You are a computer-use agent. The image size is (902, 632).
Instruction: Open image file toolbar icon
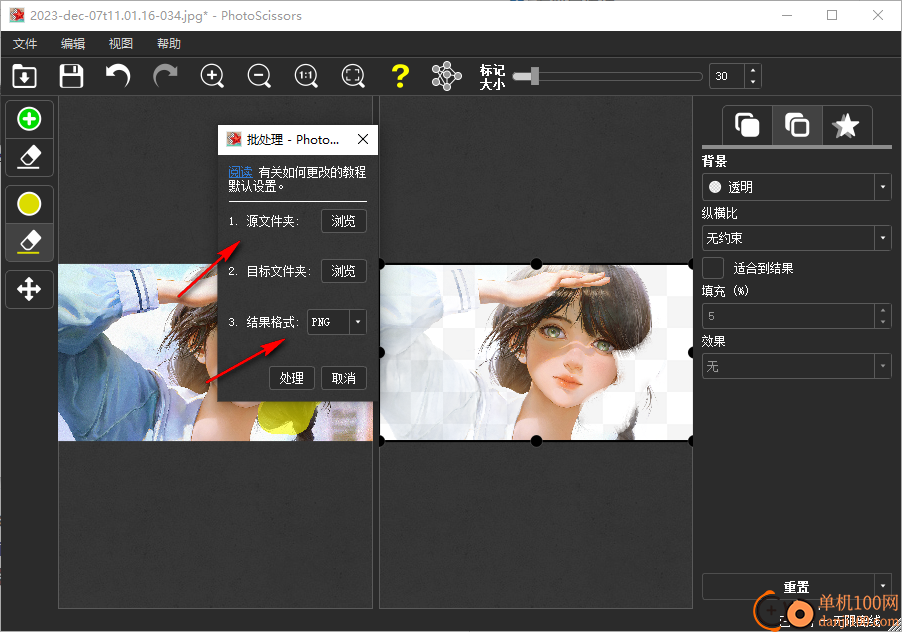(24, 76)
